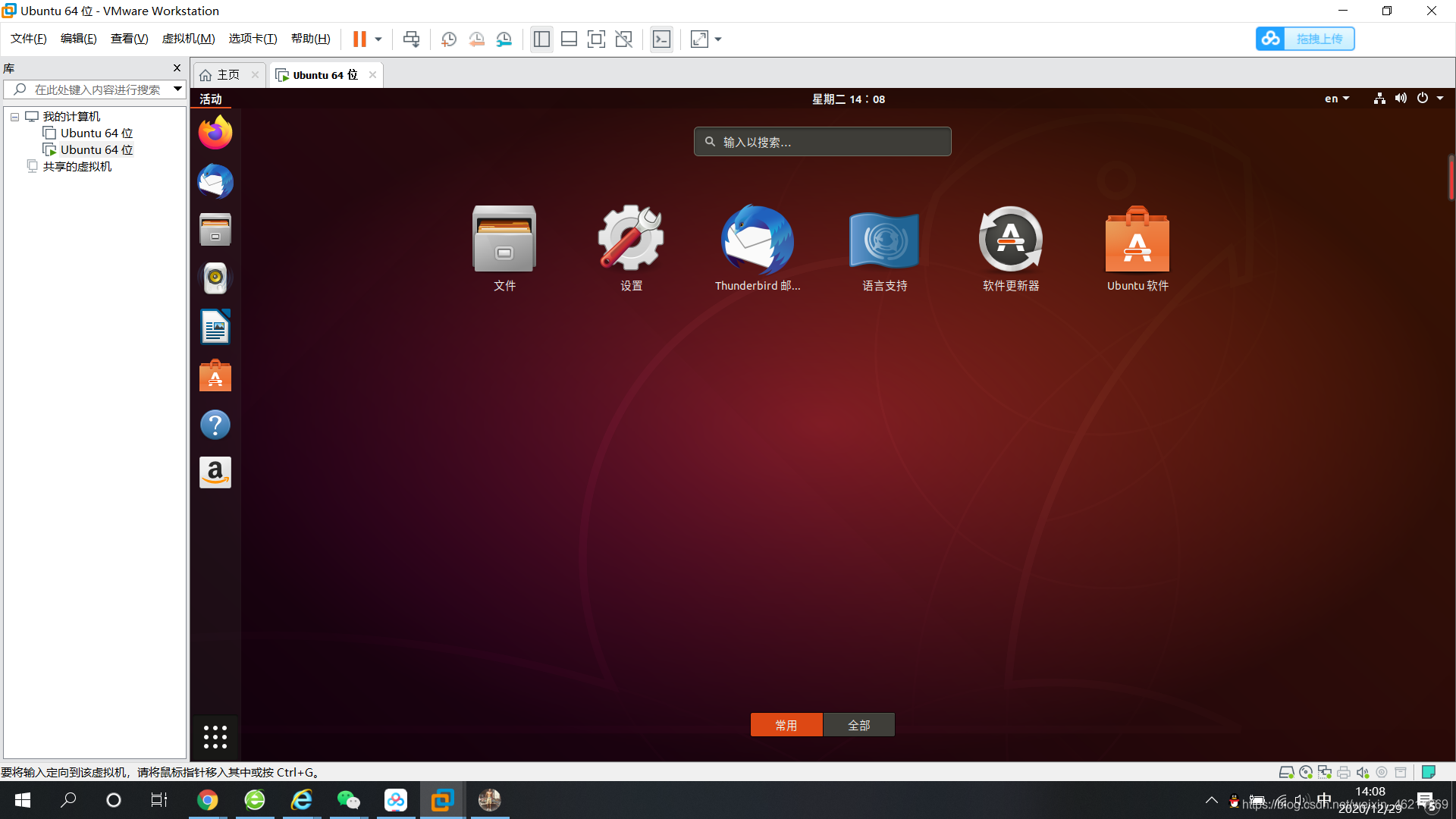1456x819 pixels.
Task: Collapse the 我的计算机 tree node
Action: click(14, 117)
